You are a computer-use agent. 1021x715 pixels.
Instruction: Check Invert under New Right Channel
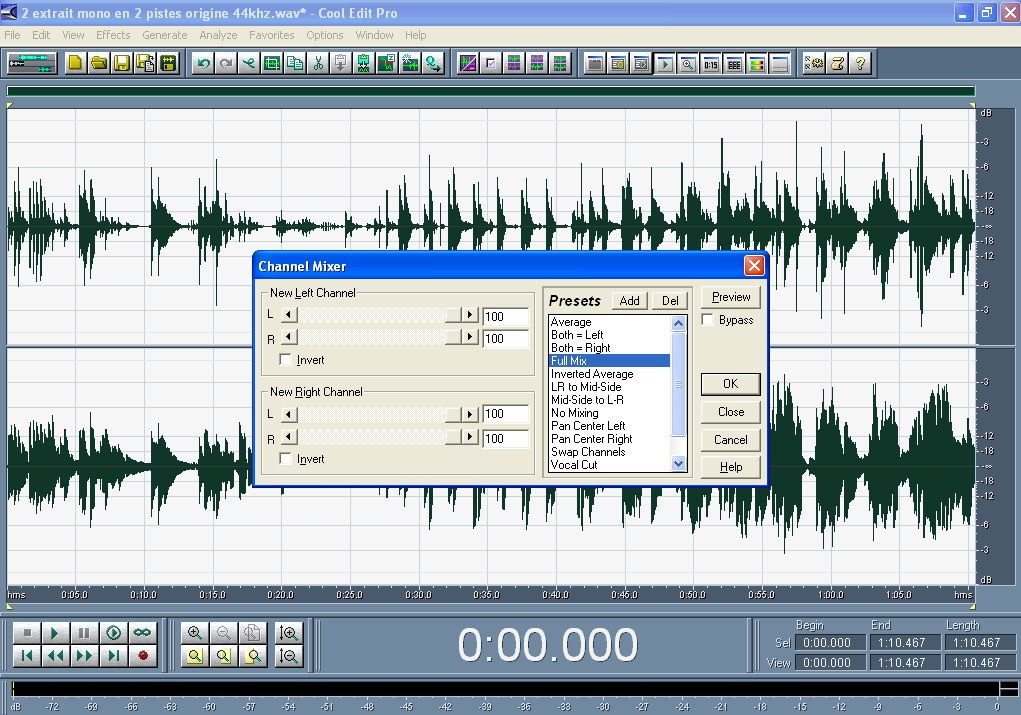[286, 459]
